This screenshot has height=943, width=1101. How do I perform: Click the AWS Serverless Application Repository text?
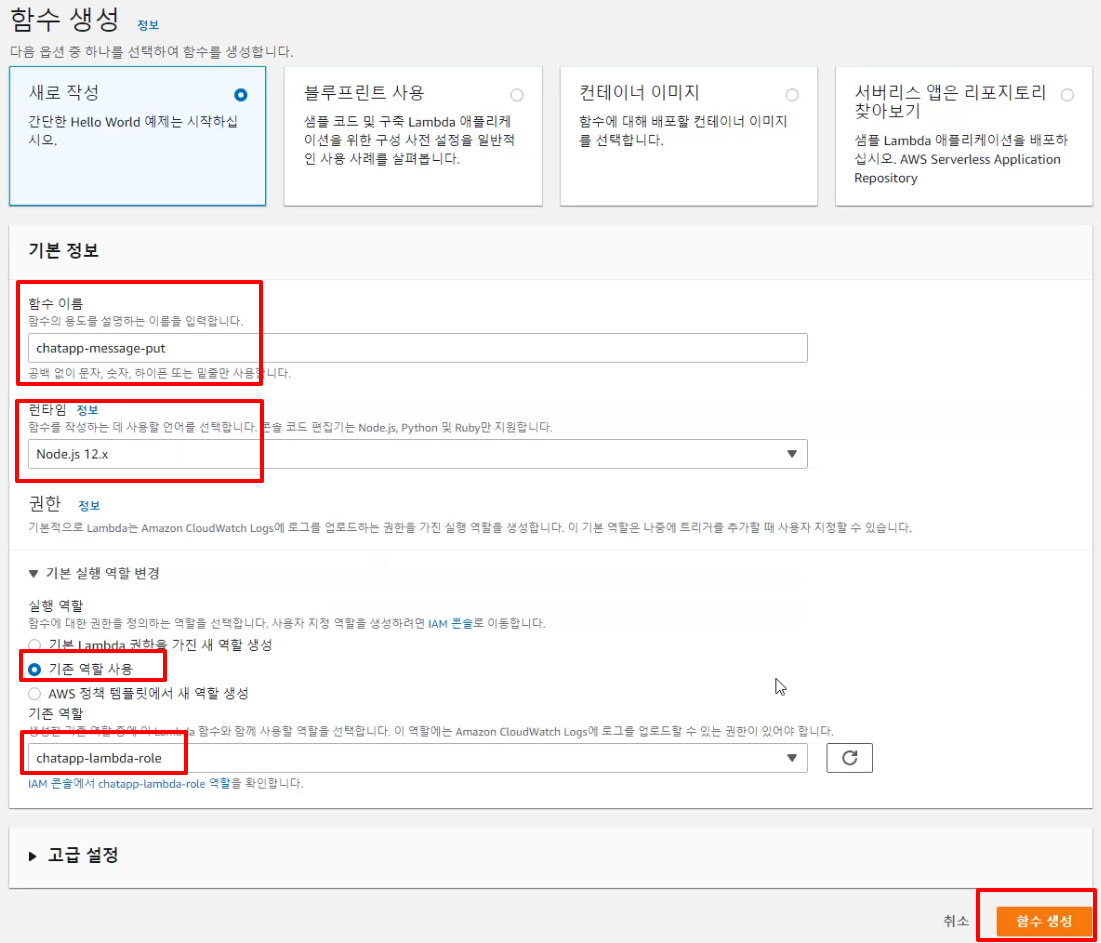tap(957, 169)
